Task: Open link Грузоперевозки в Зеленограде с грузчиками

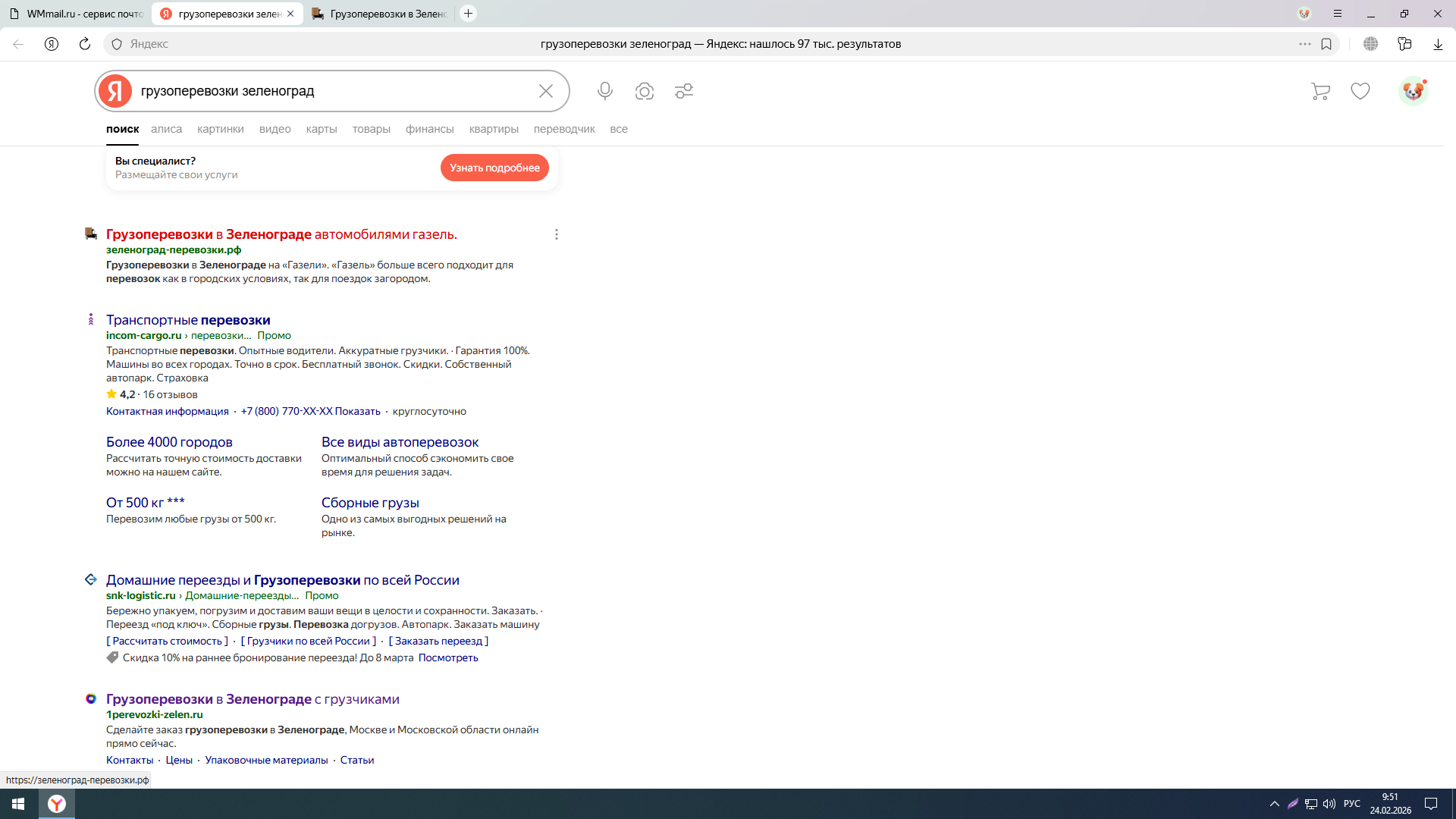Action: click(253, 699)
